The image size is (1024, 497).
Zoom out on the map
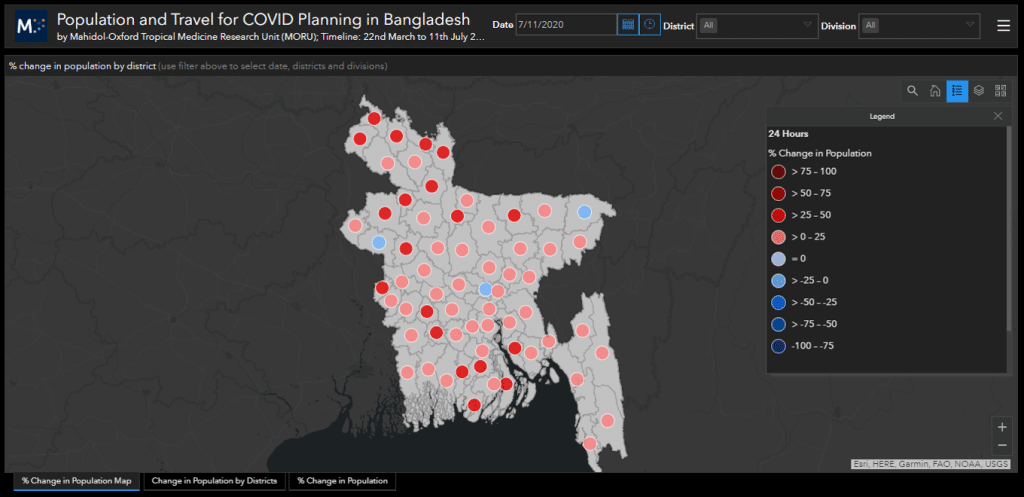[x=1002, y=446]
